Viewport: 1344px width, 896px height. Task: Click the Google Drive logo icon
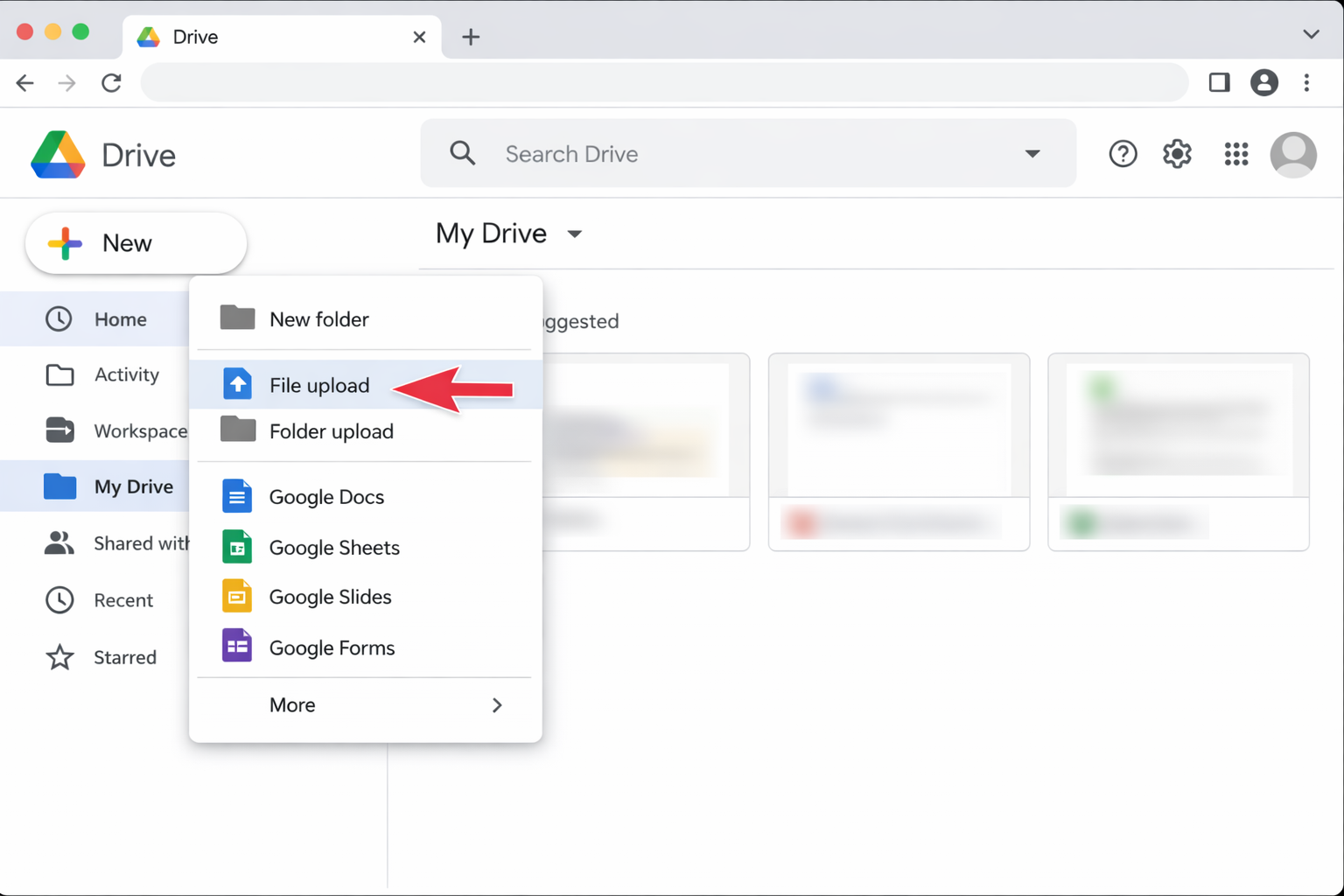58,155
